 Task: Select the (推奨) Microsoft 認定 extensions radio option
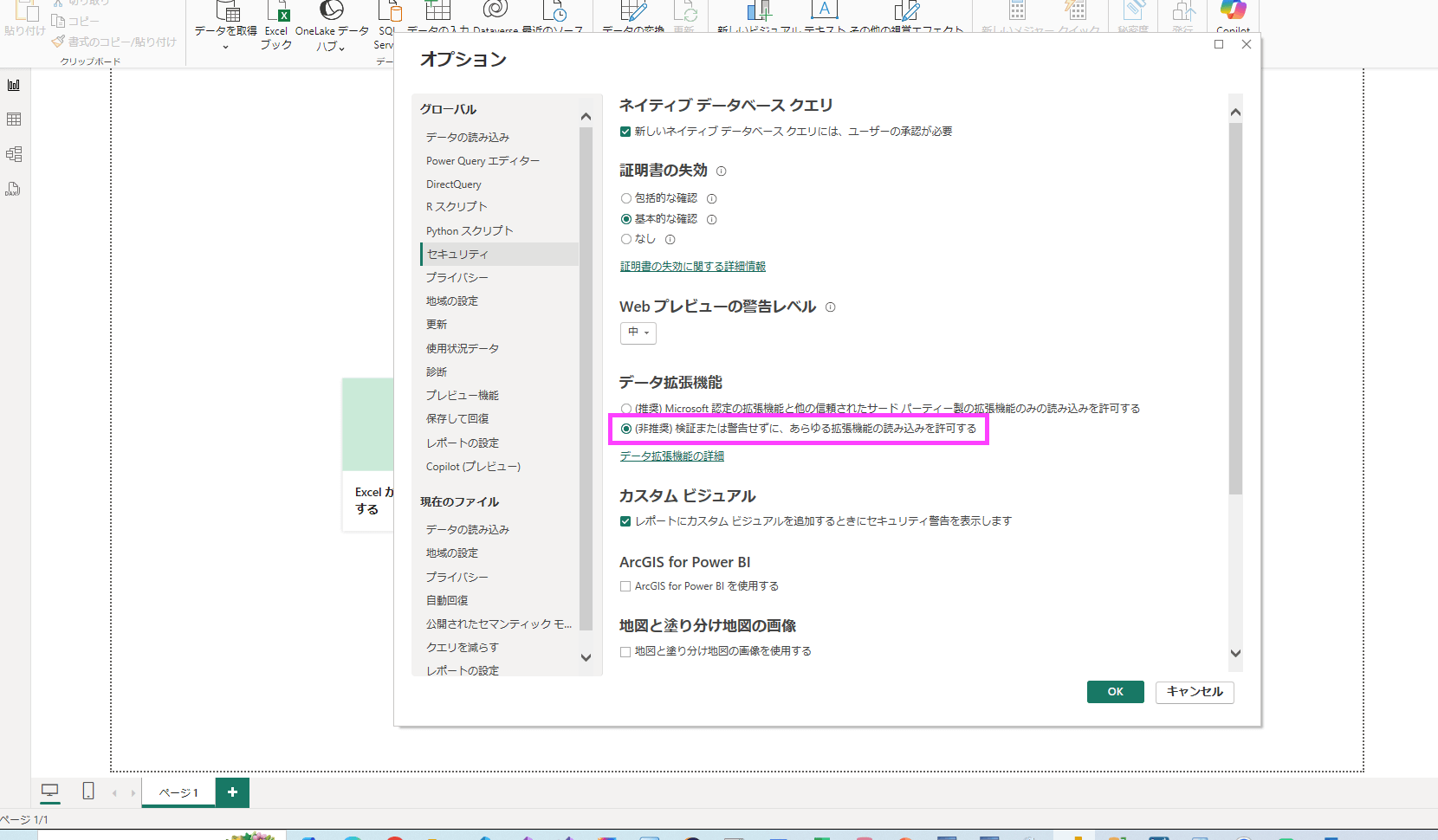[626, 409]
